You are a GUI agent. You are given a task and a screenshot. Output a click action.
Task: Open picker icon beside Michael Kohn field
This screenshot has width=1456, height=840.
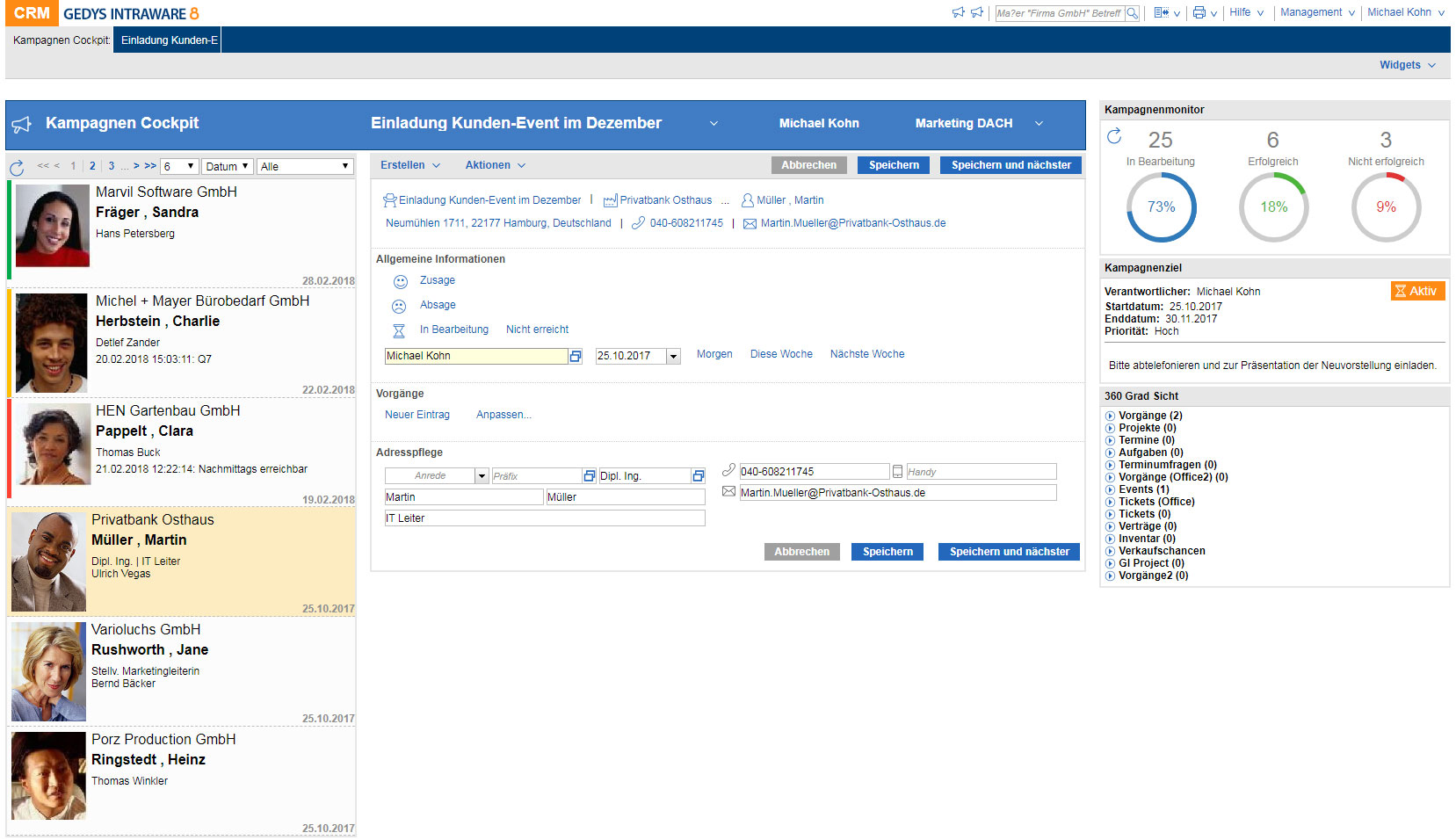point(576,357)
